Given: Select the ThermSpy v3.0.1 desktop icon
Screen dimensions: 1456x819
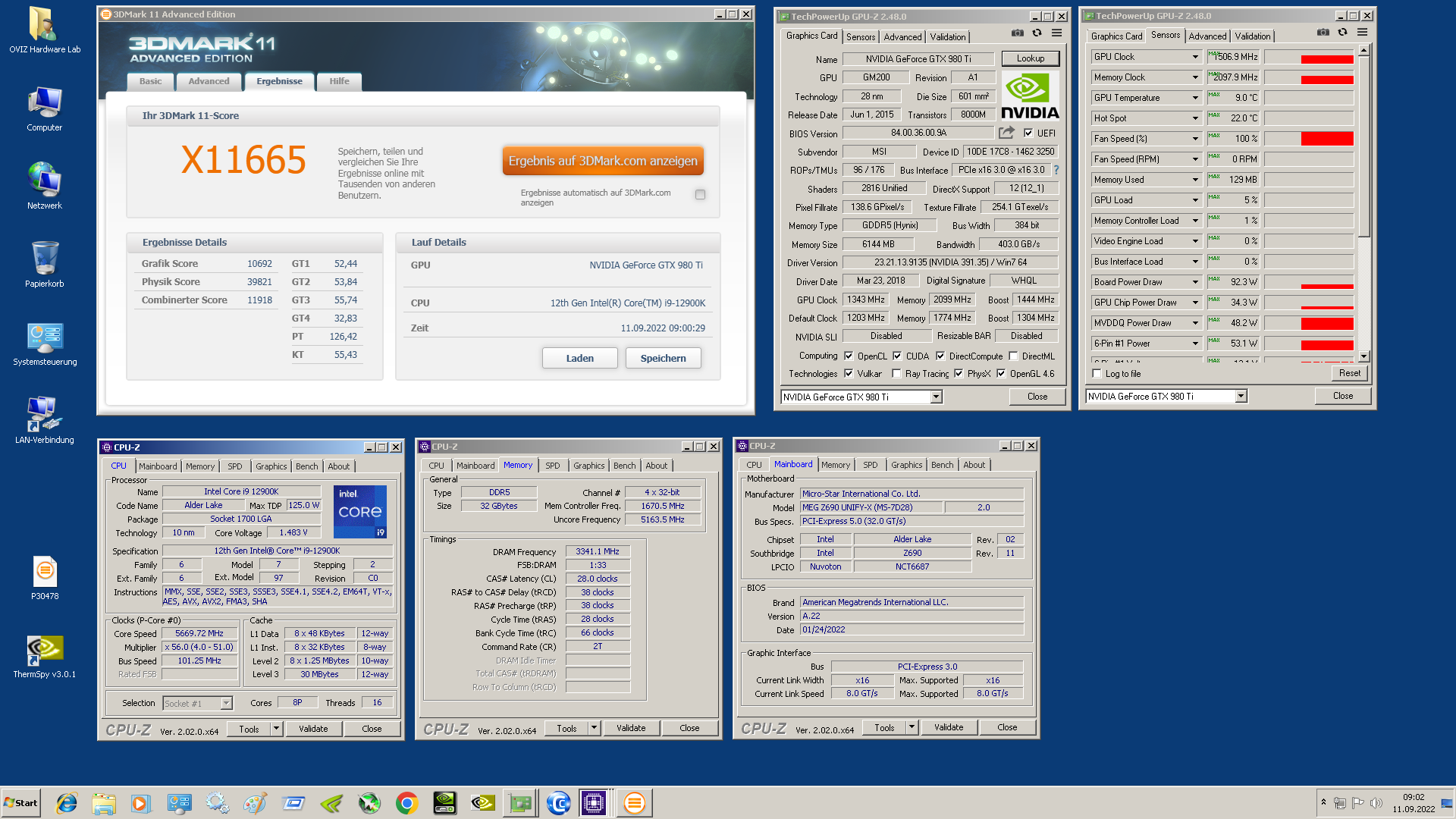Looking at the screenshot, I should pyautogui.click(x=45, y=656).
